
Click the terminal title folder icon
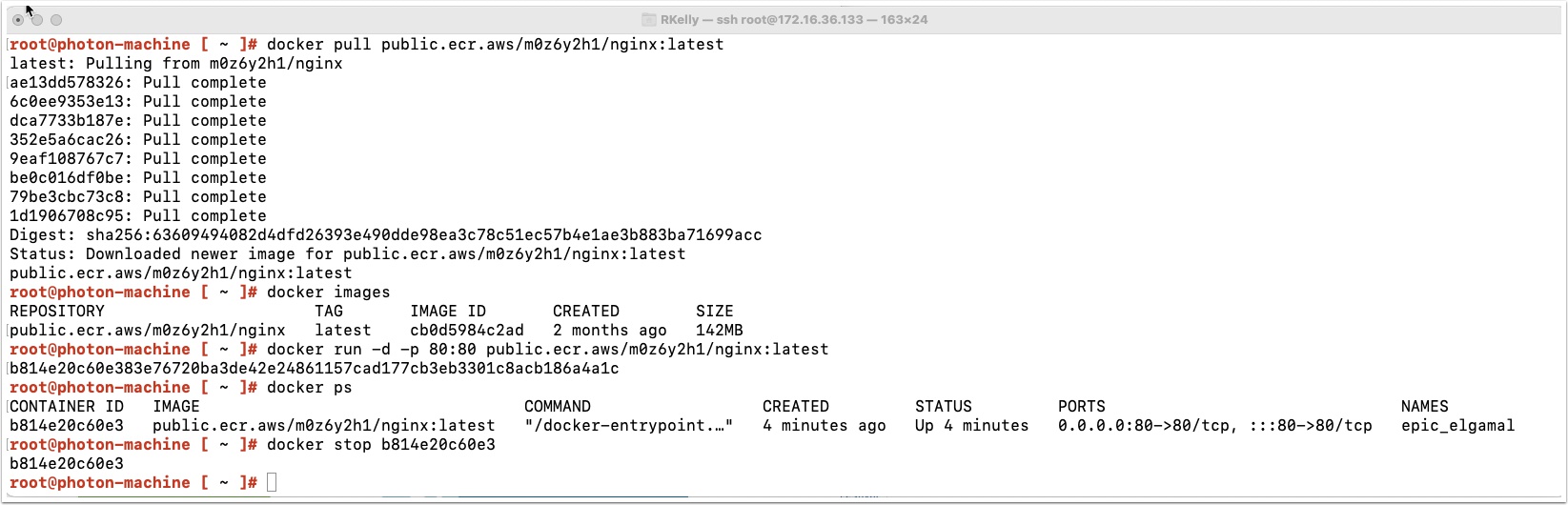(648, 19)
